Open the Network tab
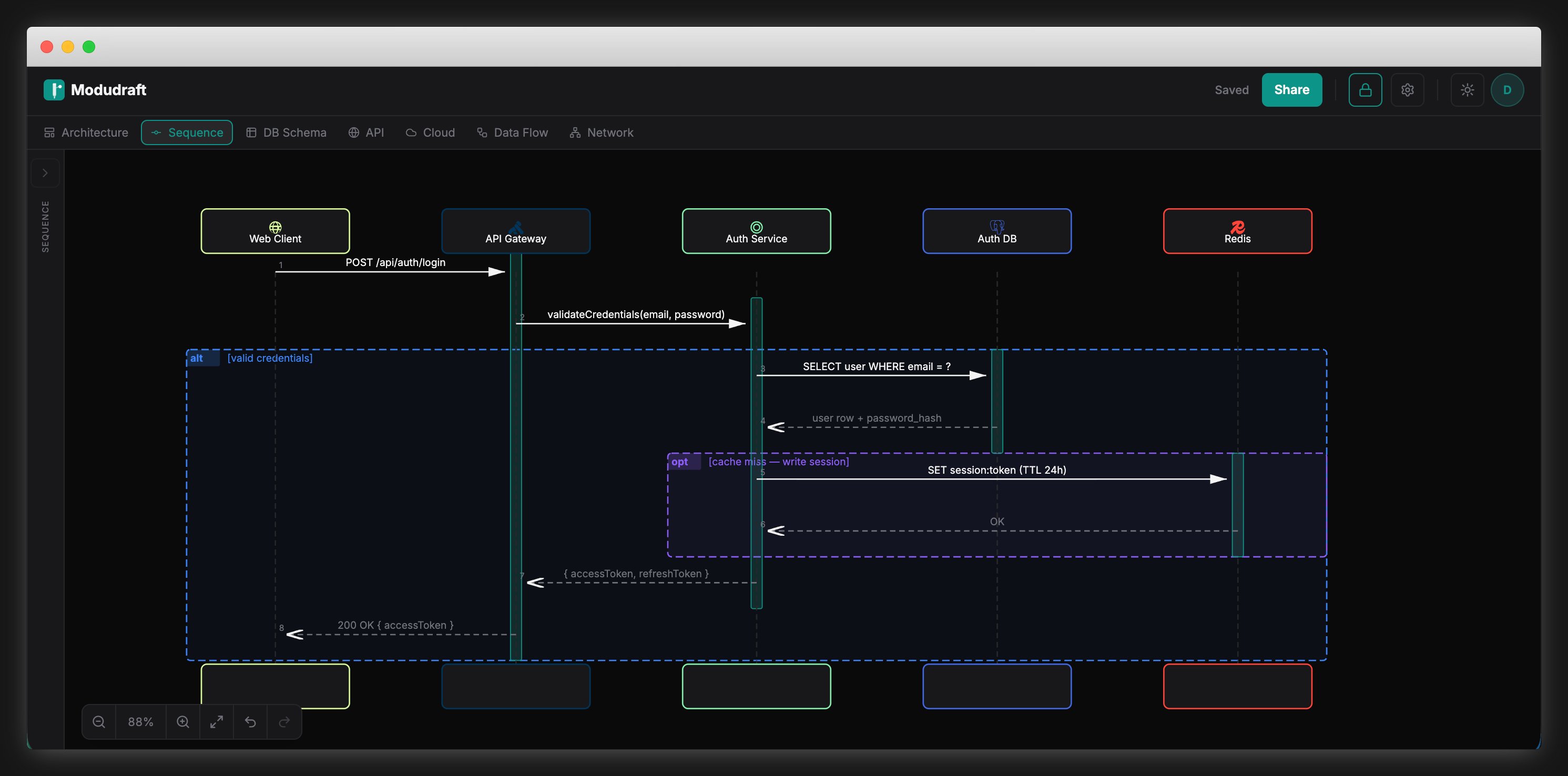 point(602,132)
